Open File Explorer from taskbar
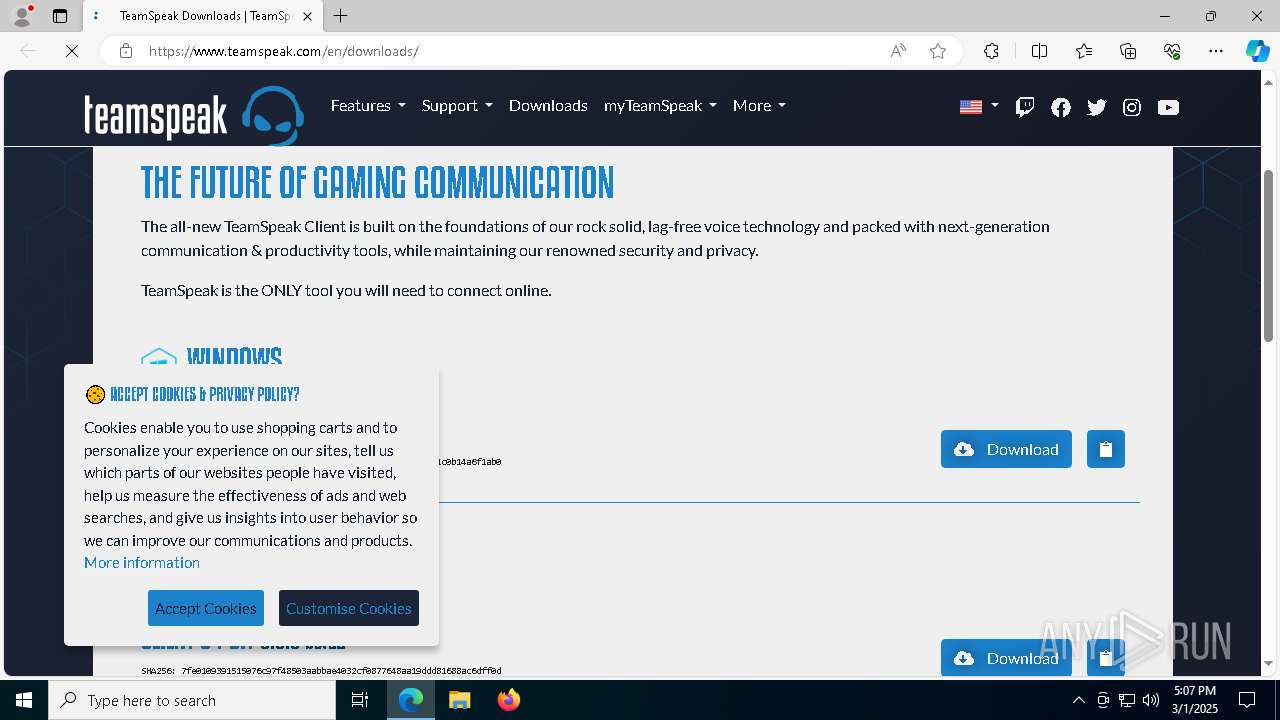This screenshot has height=720, width=1280. point(459,700)
